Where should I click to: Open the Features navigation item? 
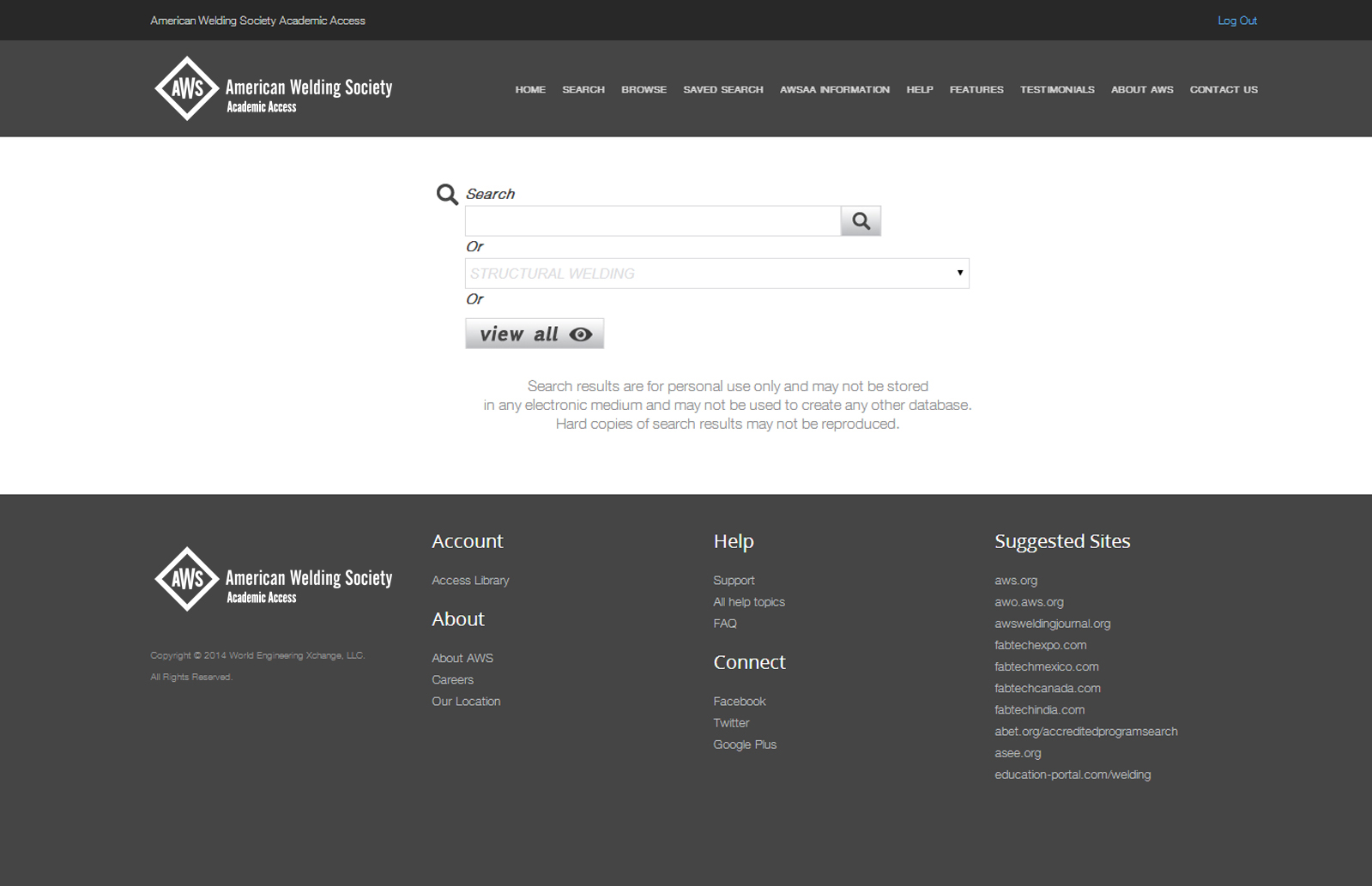pos(976,90)
